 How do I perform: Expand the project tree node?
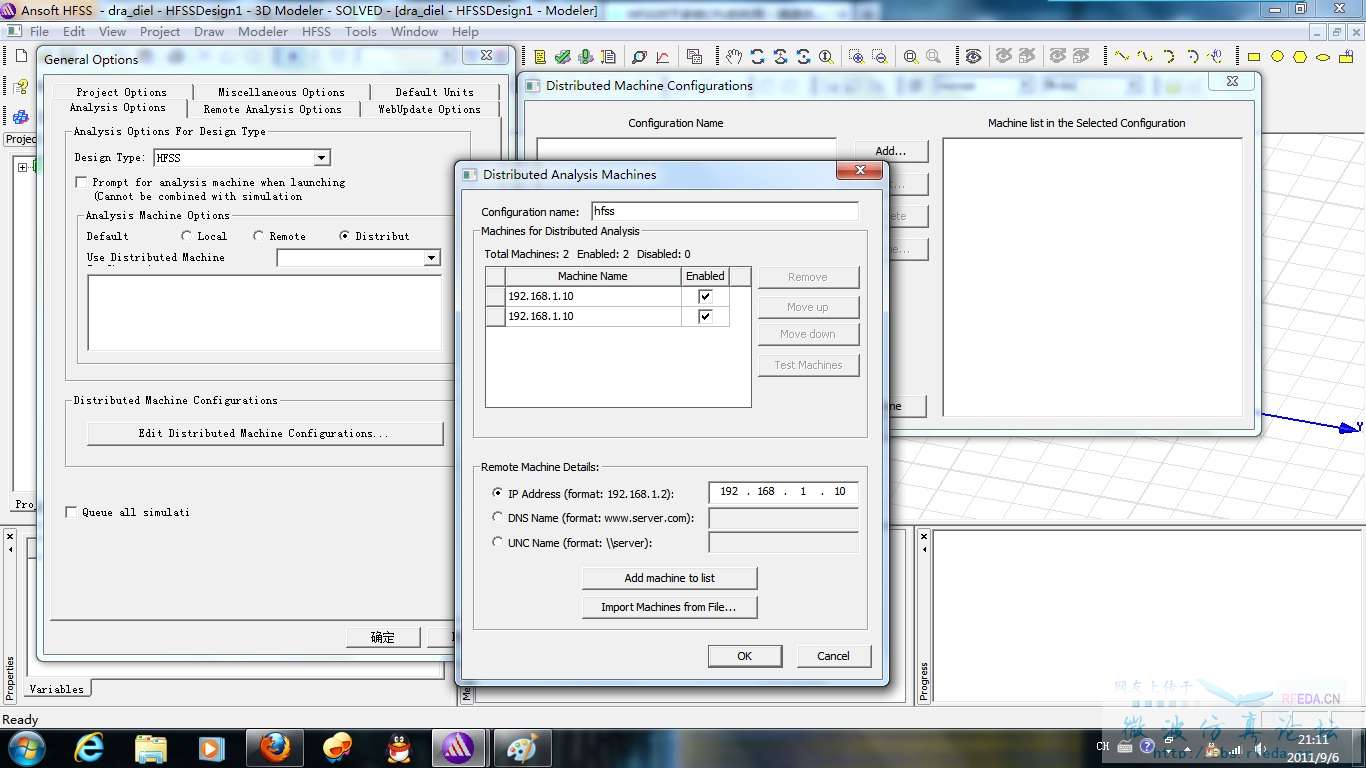(x=22, y=167)
